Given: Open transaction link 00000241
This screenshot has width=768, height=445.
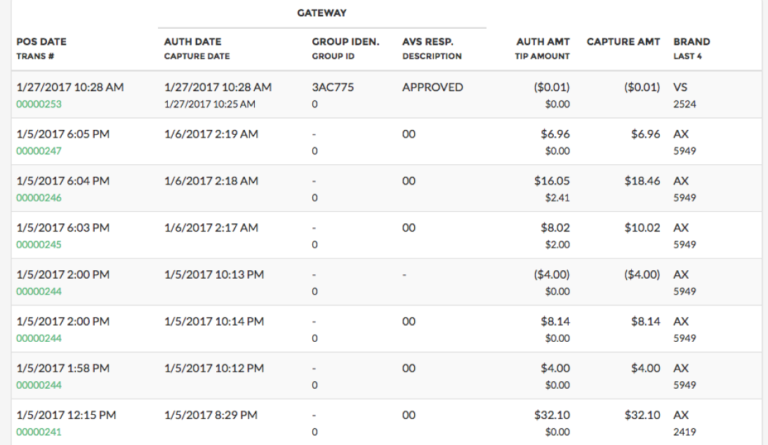Looking at the screenshot, I should coord(39,432).
